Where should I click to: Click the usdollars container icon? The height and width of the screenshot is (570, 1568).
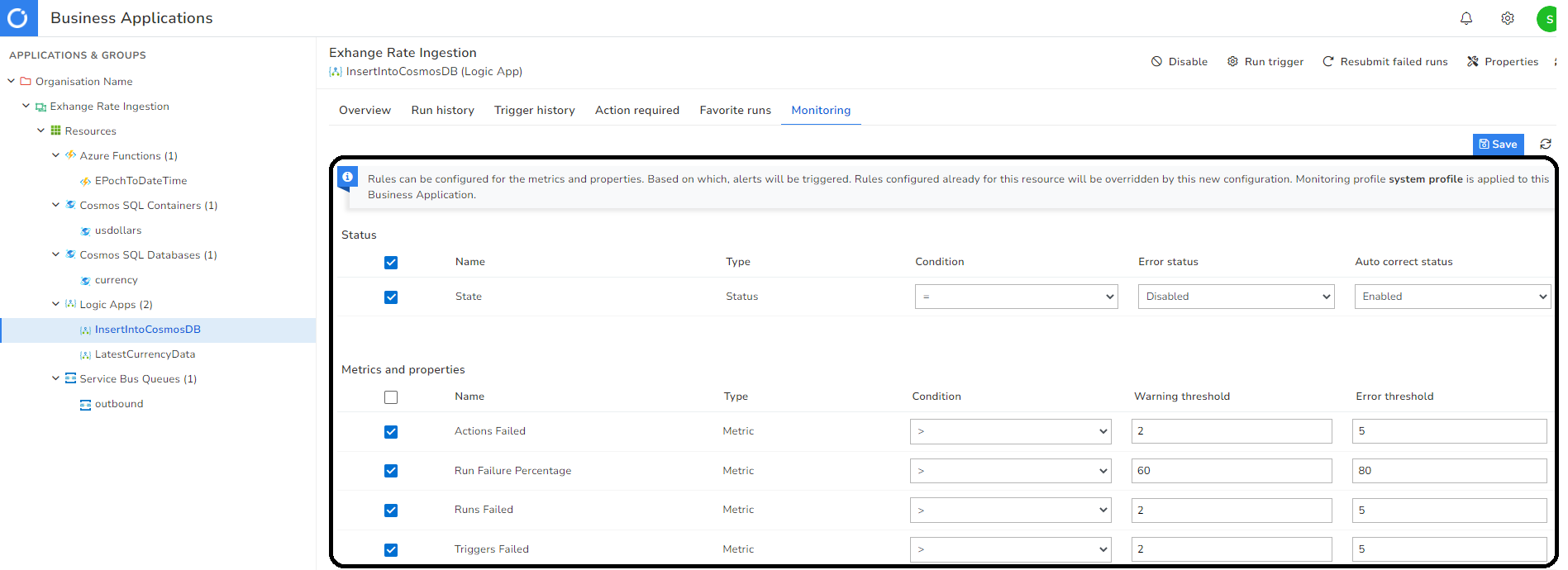85,230
